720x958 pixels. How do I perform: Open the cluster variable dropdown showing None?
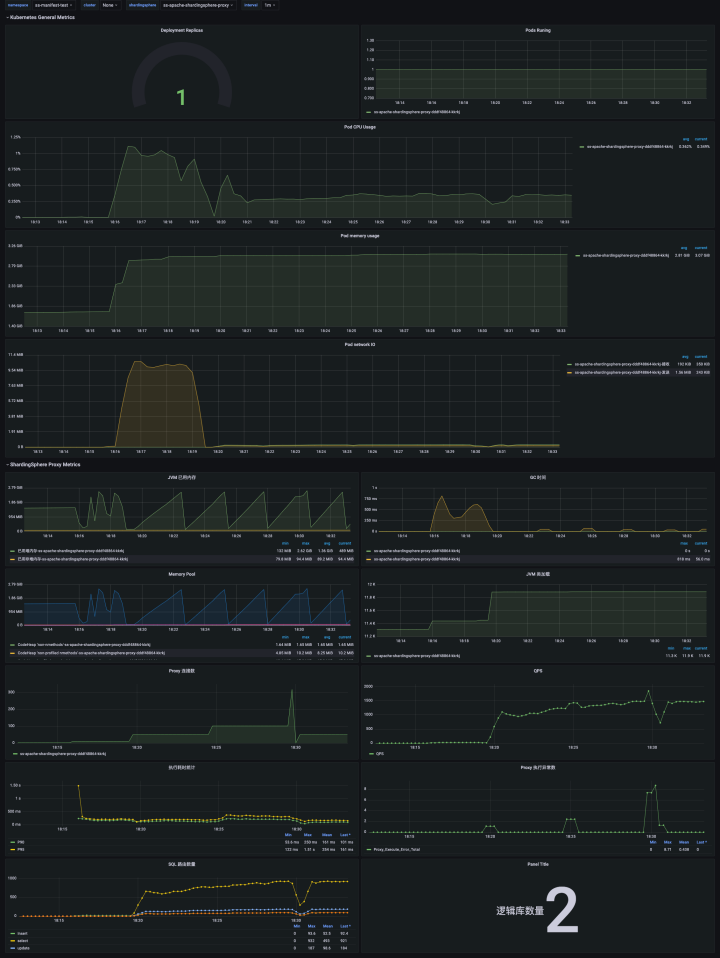[x=110, y=5]
